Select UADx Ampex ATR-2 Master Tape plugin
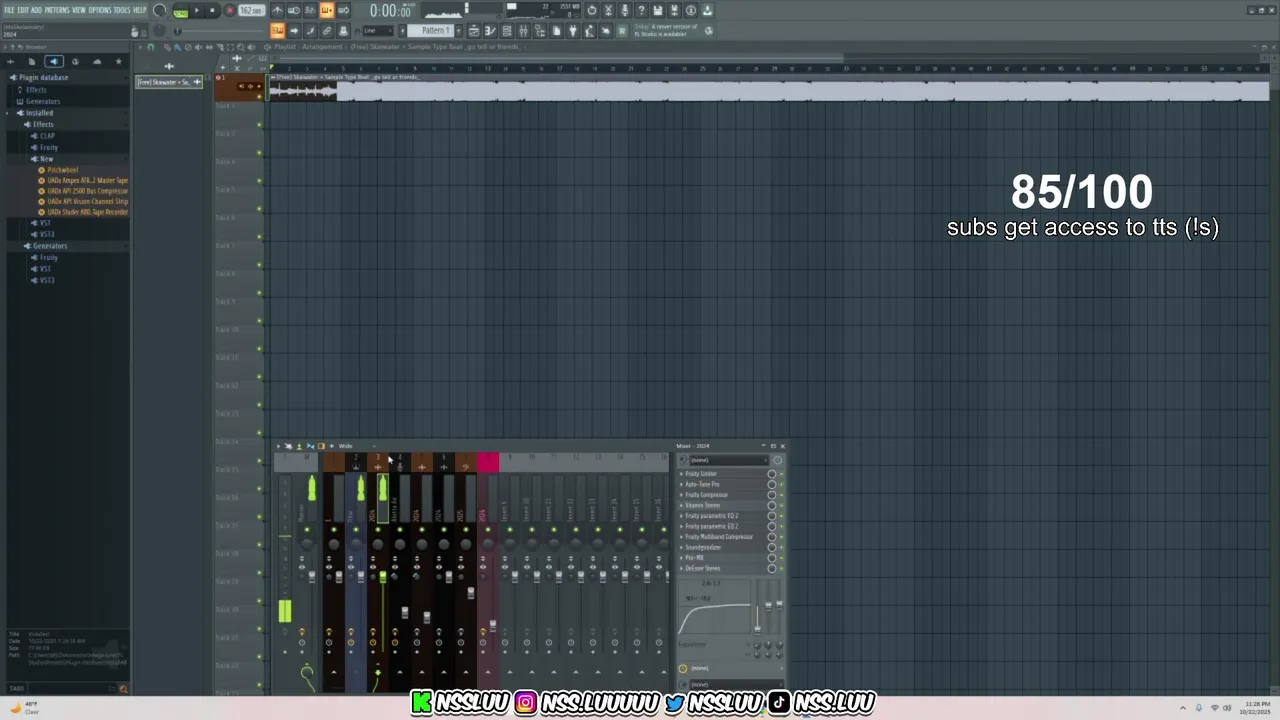Screen dimensions: 1280x720 click(x=87, y=180)
